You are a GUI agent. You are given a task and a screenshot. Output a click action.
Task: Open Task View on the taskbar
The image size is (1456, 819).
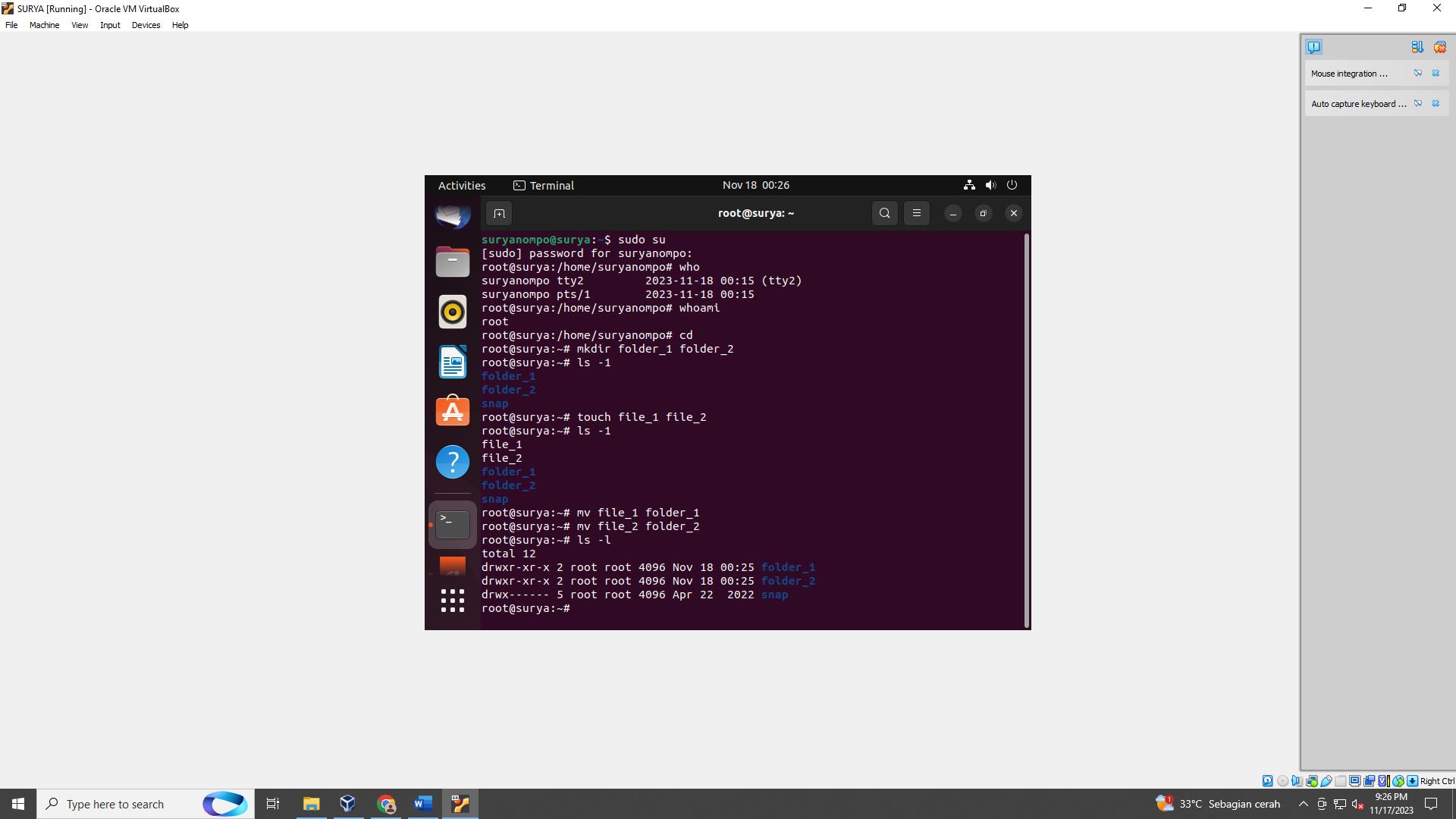click(x=273, y=804)
